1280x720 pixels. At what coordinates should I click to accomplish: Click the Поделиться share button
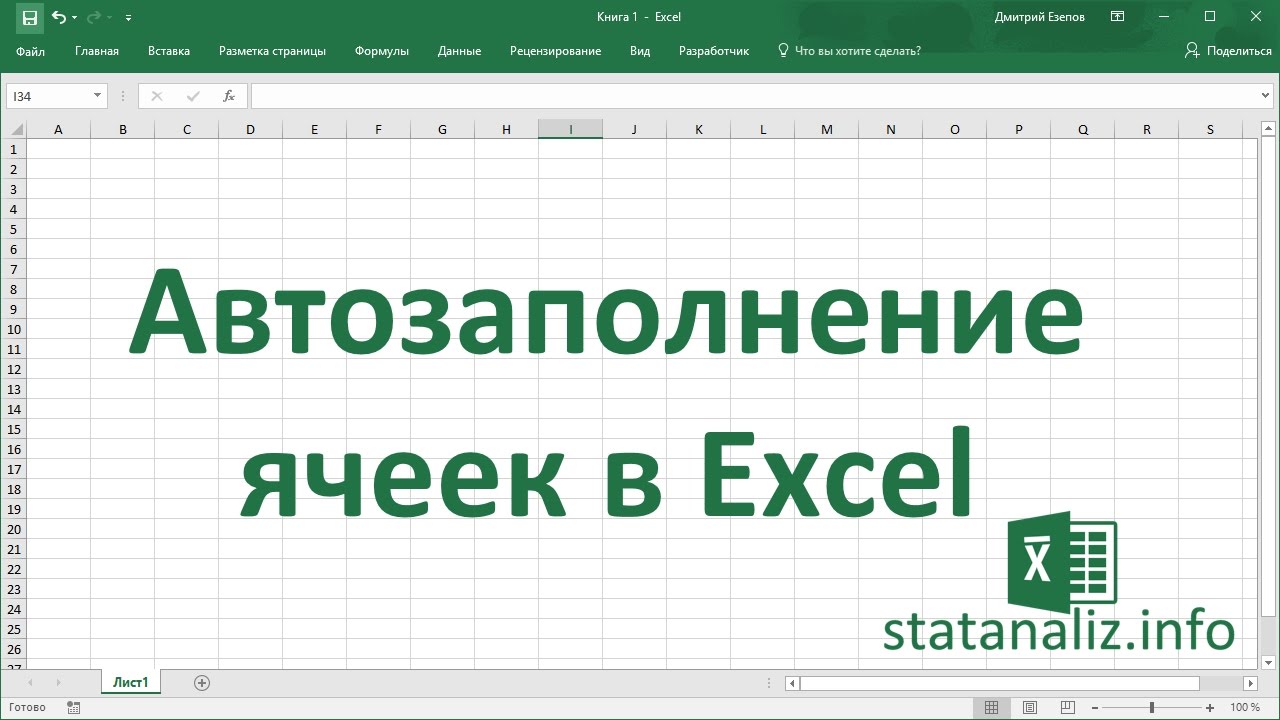[1228, 51]
